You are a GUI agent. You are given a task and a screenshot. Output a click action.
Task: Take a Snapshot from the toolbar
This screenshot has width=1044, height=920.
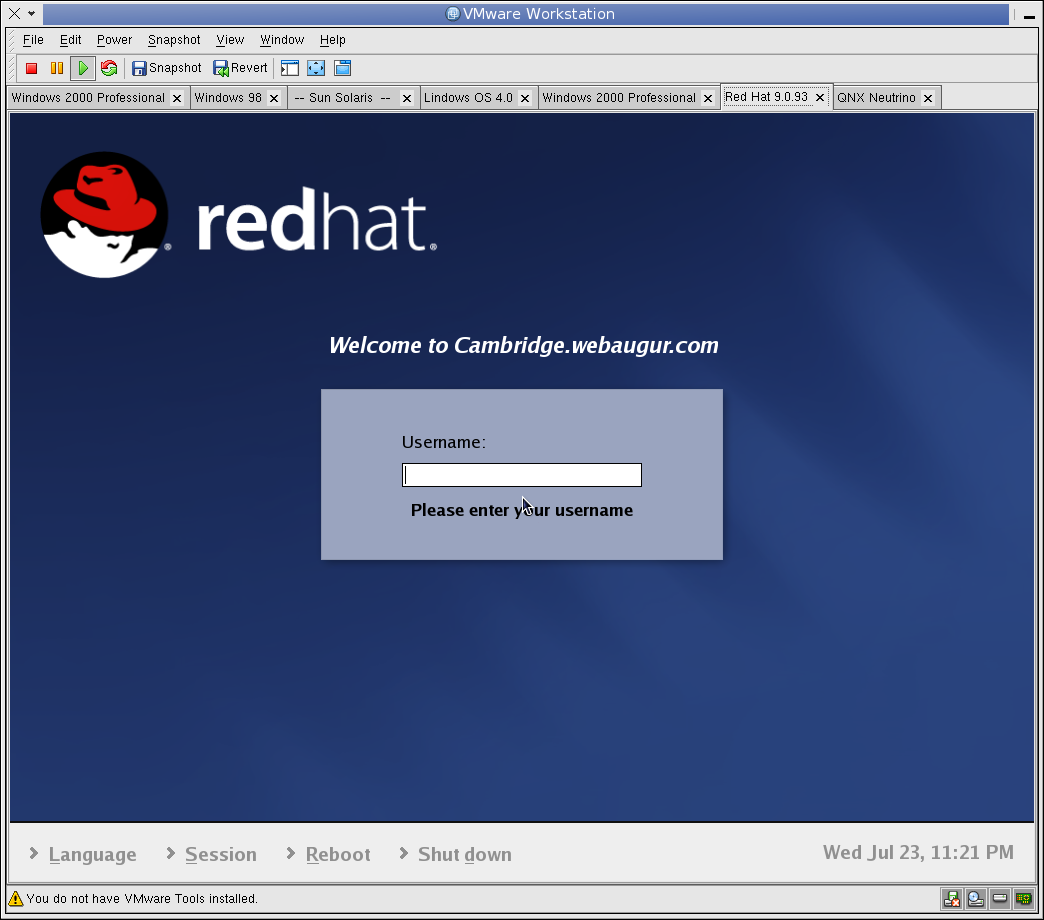point(166,68)
